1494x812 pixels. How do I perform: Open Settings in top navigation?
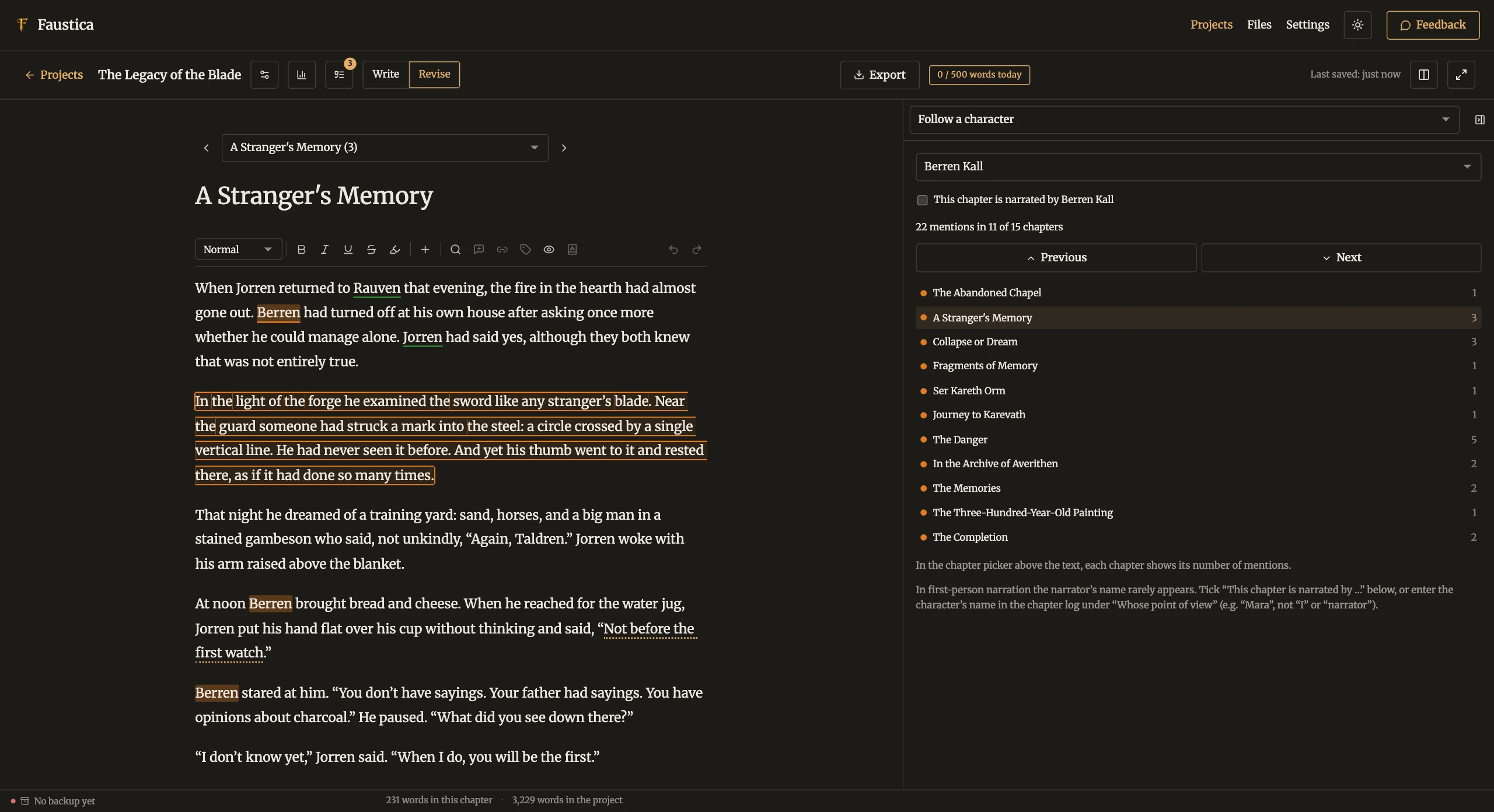pyautogui.click(x=1307, y=24)
